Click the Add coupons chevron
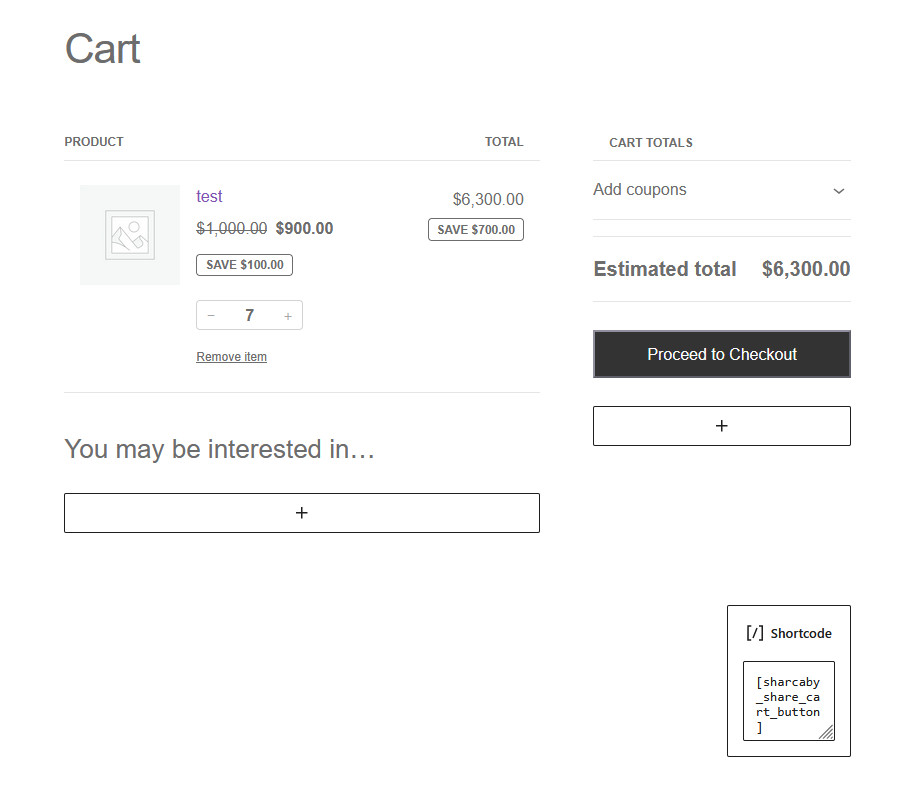Screen dimensions: 914x785 [838, 191]
